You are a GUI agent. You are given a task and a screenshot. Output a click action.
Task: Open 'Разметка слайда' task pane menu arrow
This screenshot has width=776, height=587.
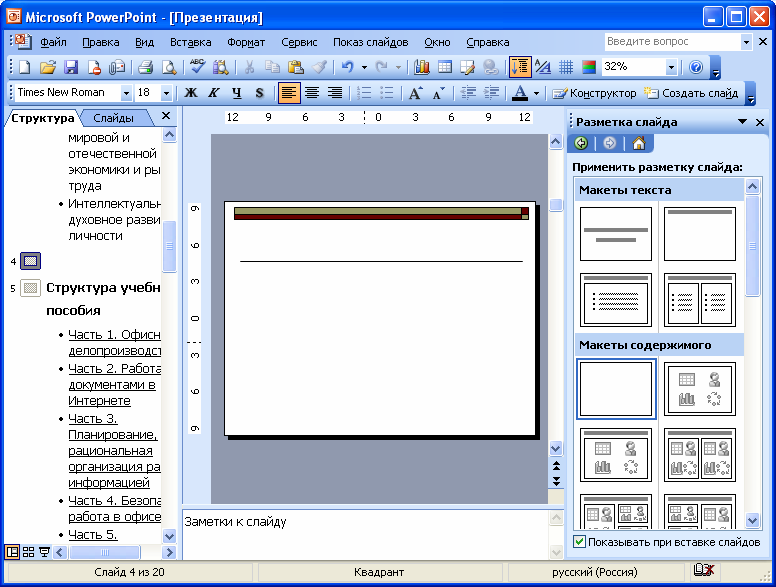click(x=742, y=122)
